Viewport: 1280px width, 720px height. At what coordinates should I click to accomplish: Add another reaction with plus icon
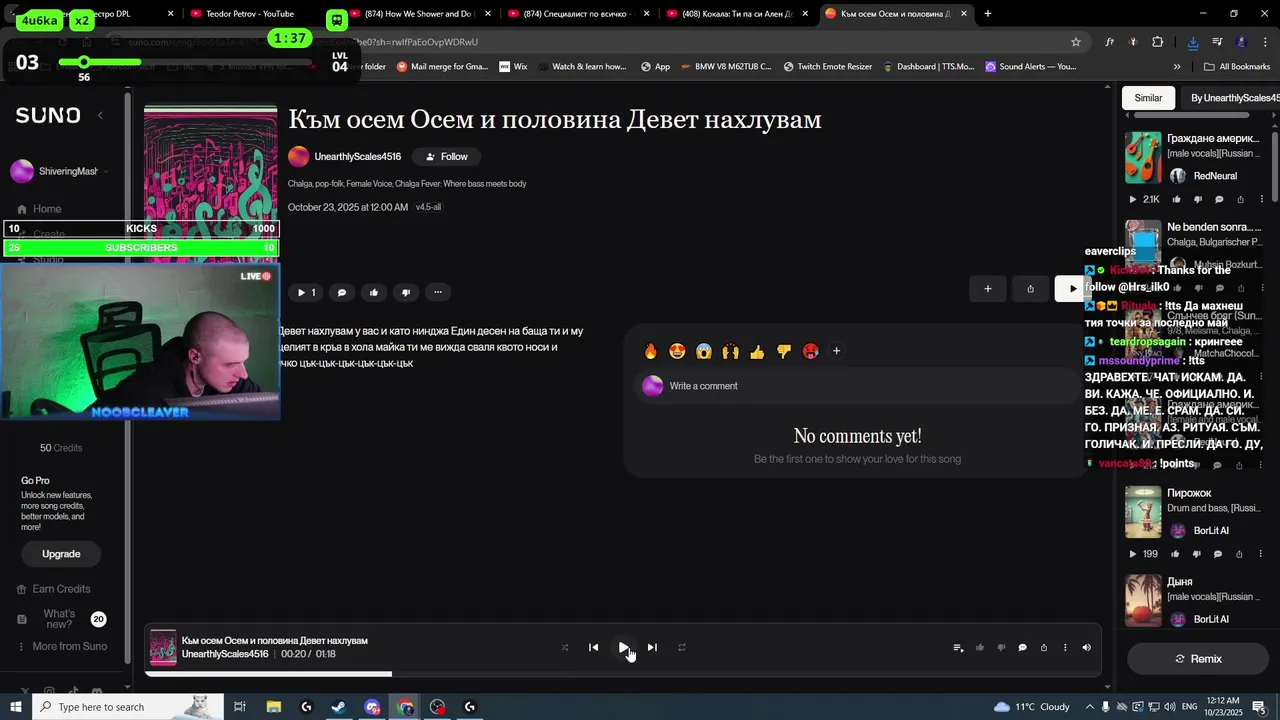click(837, 351)
